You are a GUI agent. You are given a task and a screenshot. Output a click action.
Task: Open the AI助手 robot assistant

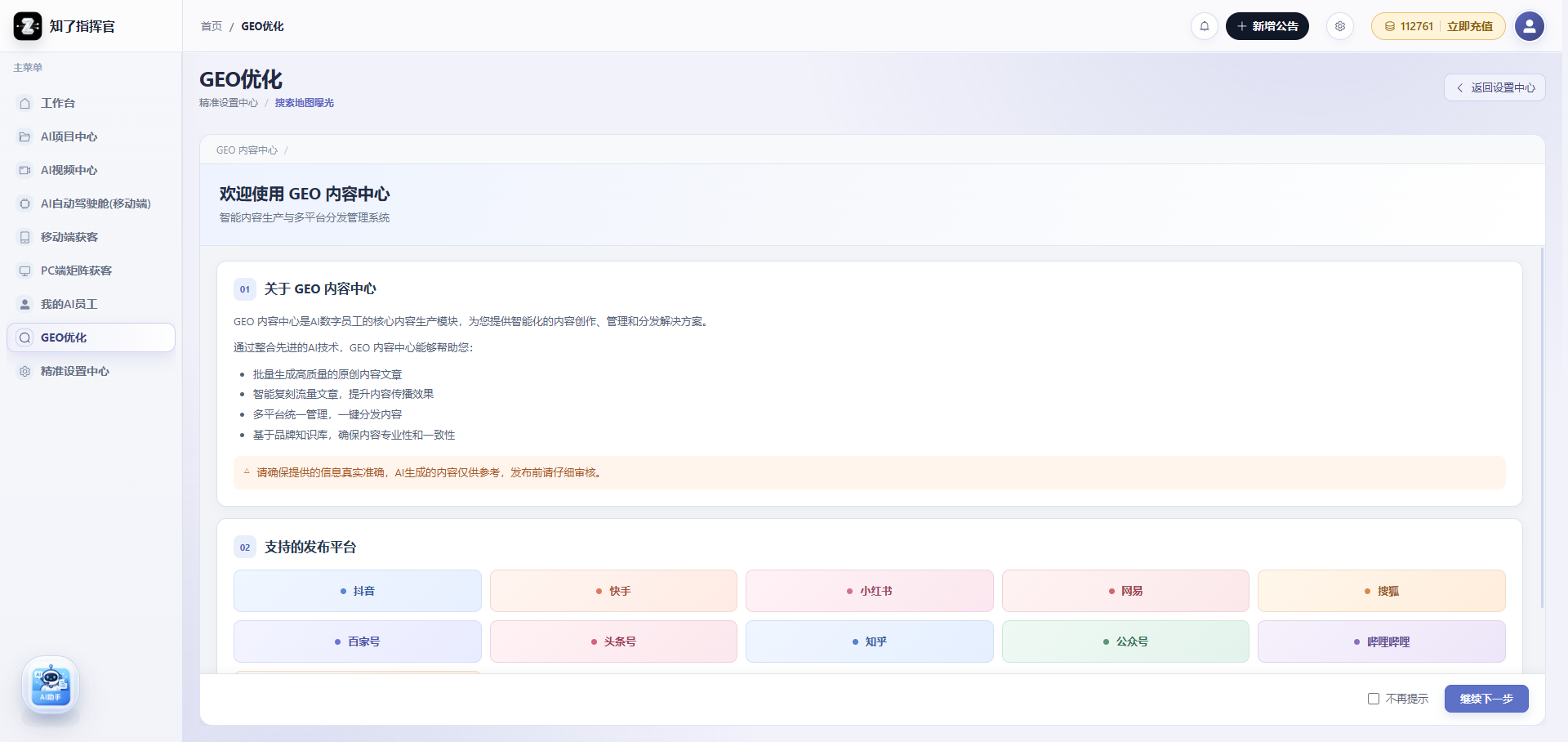tap(51, 686)
